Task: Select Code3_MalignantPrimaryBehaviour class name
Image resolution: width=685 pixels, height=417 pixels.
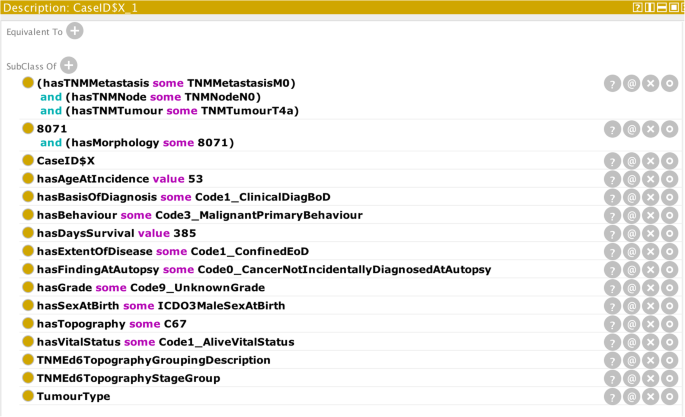Action: [259, 215]
